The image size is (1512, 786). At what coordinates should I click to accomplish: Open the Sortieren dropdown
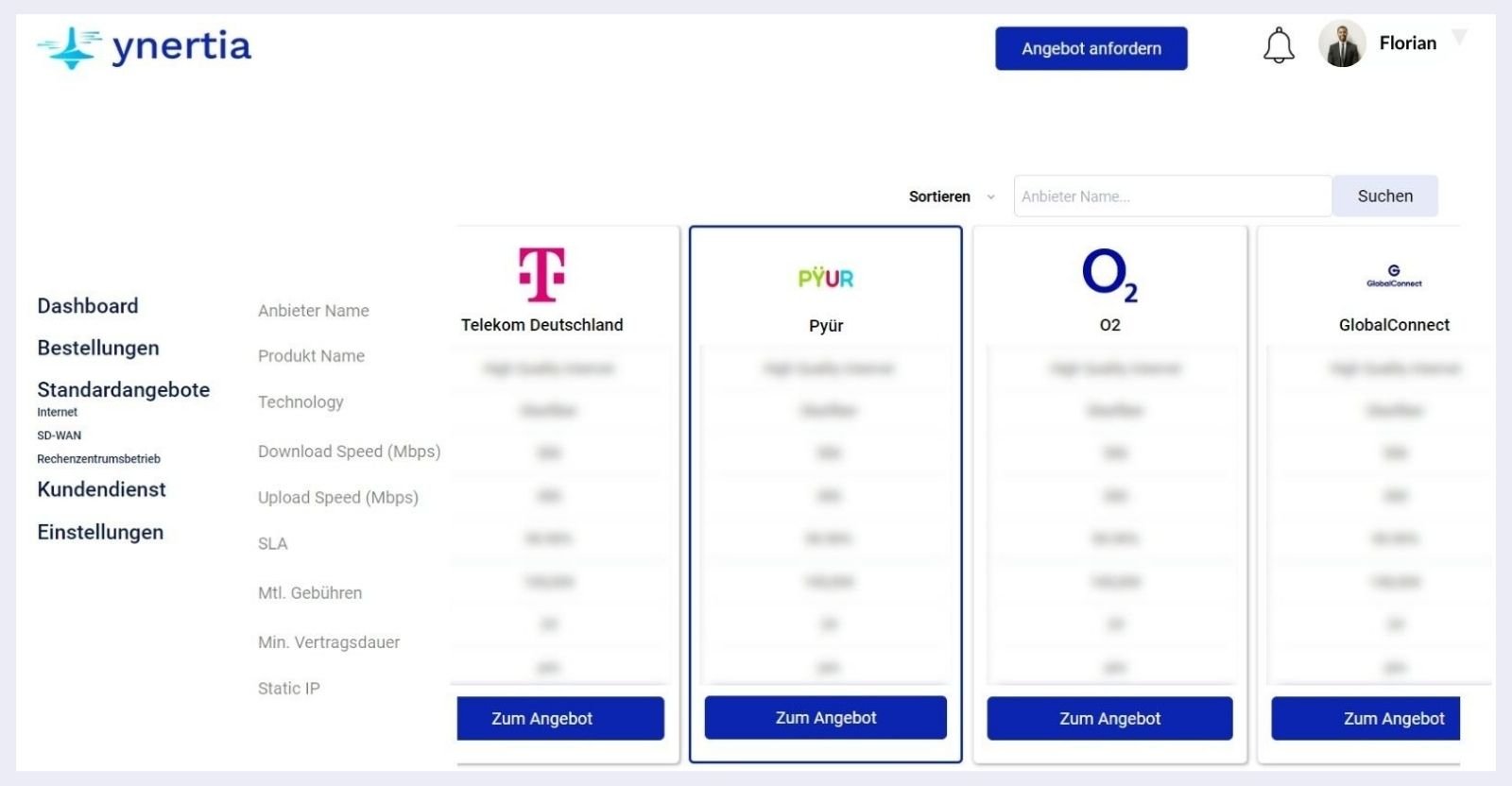951,196
